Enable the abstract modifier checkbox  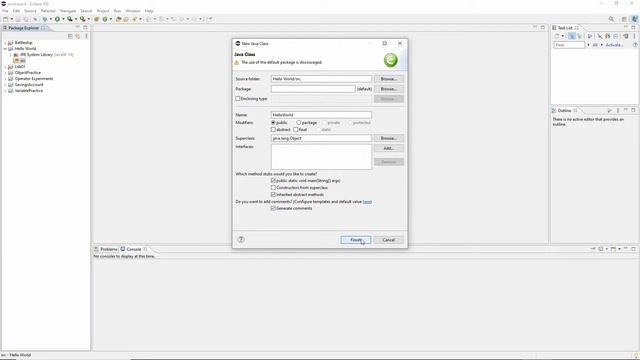[273, 129]
